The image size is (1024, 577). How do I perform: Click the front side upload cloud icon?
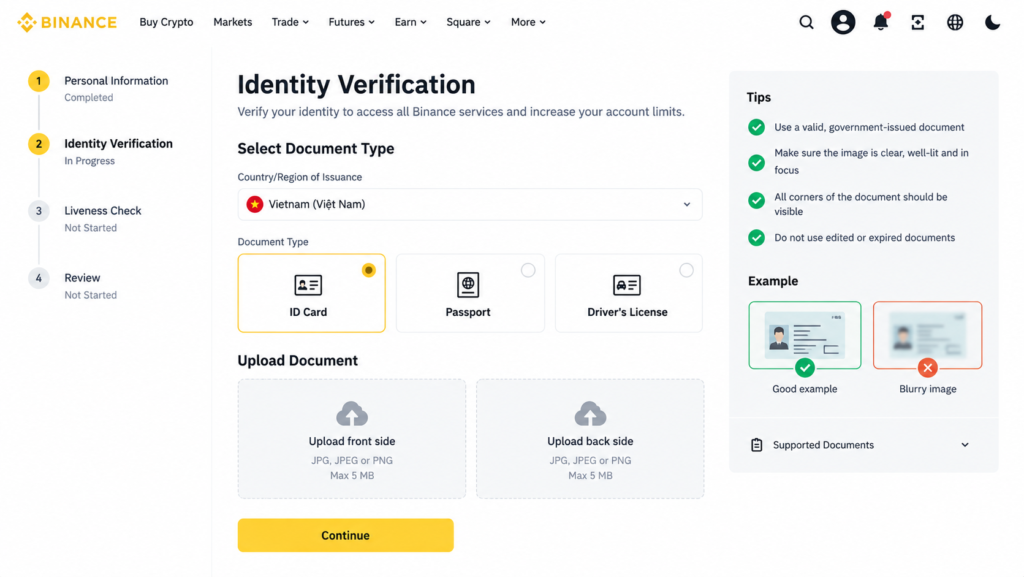pyautogui.click(x=352, y=414)
